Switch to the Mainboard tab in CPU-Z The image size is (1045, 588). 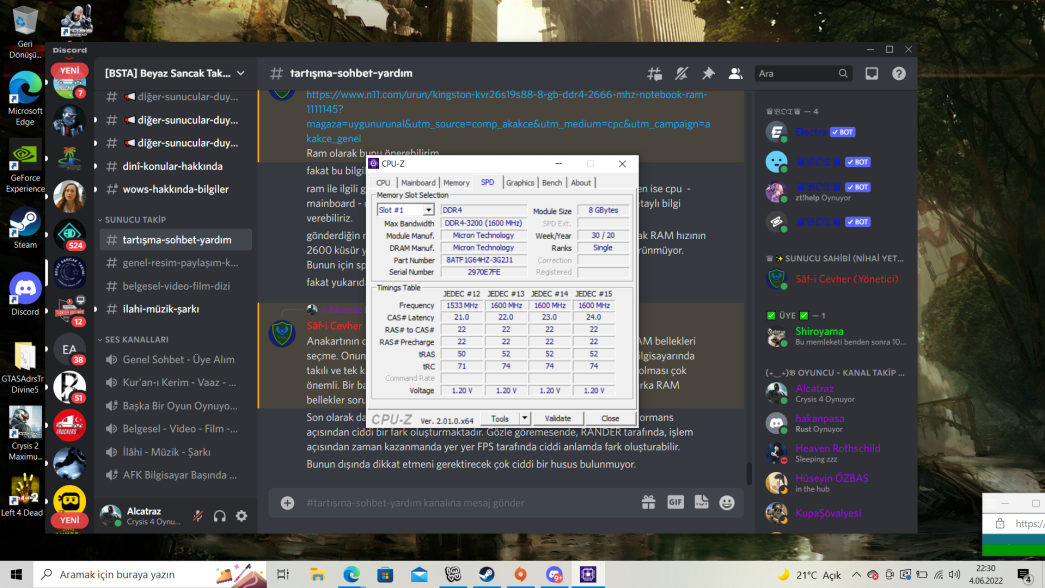click(419, 183)
